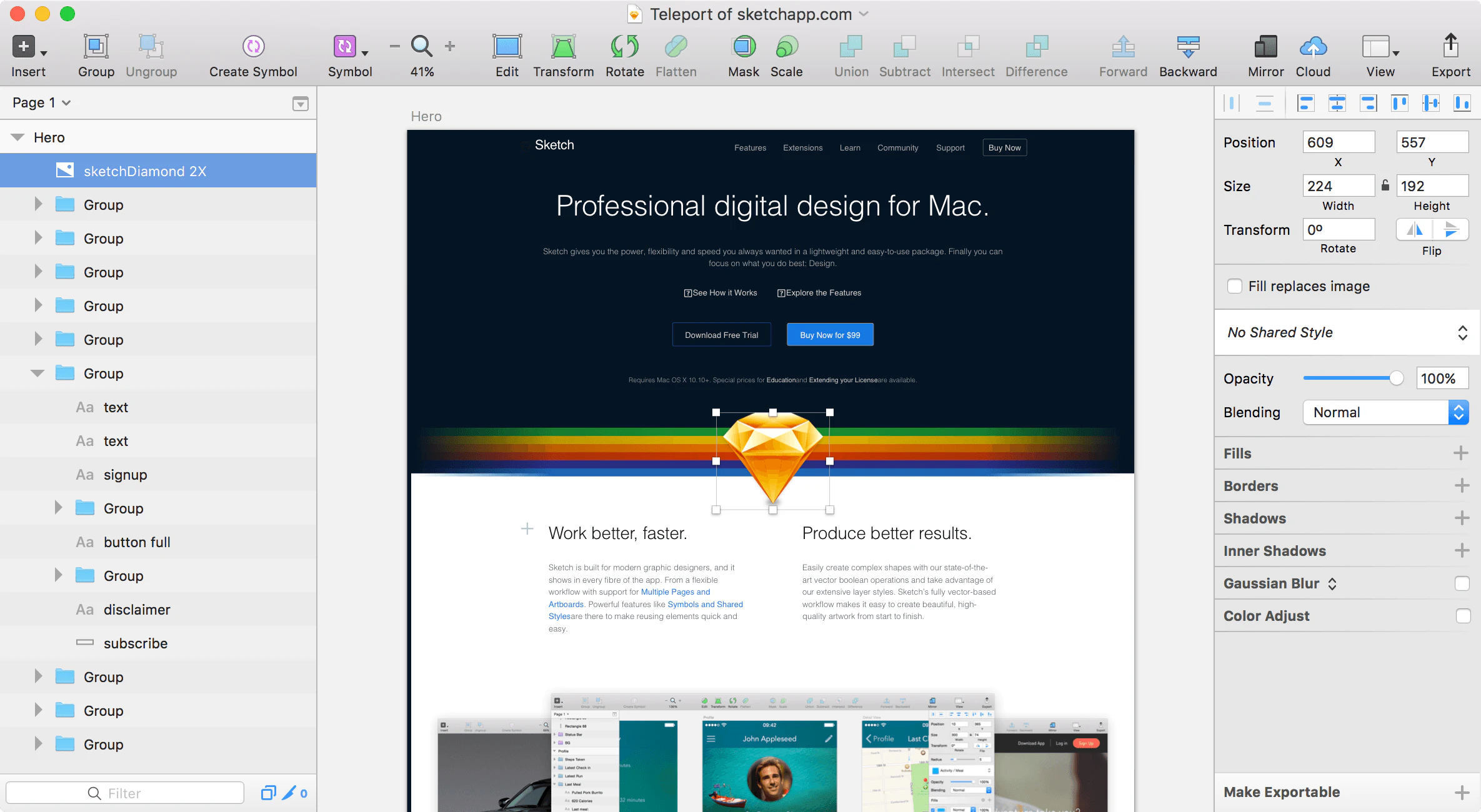This screenshot has height=812, width=1481.
Task: Select the Mask tool
Action: pos(743,47)
